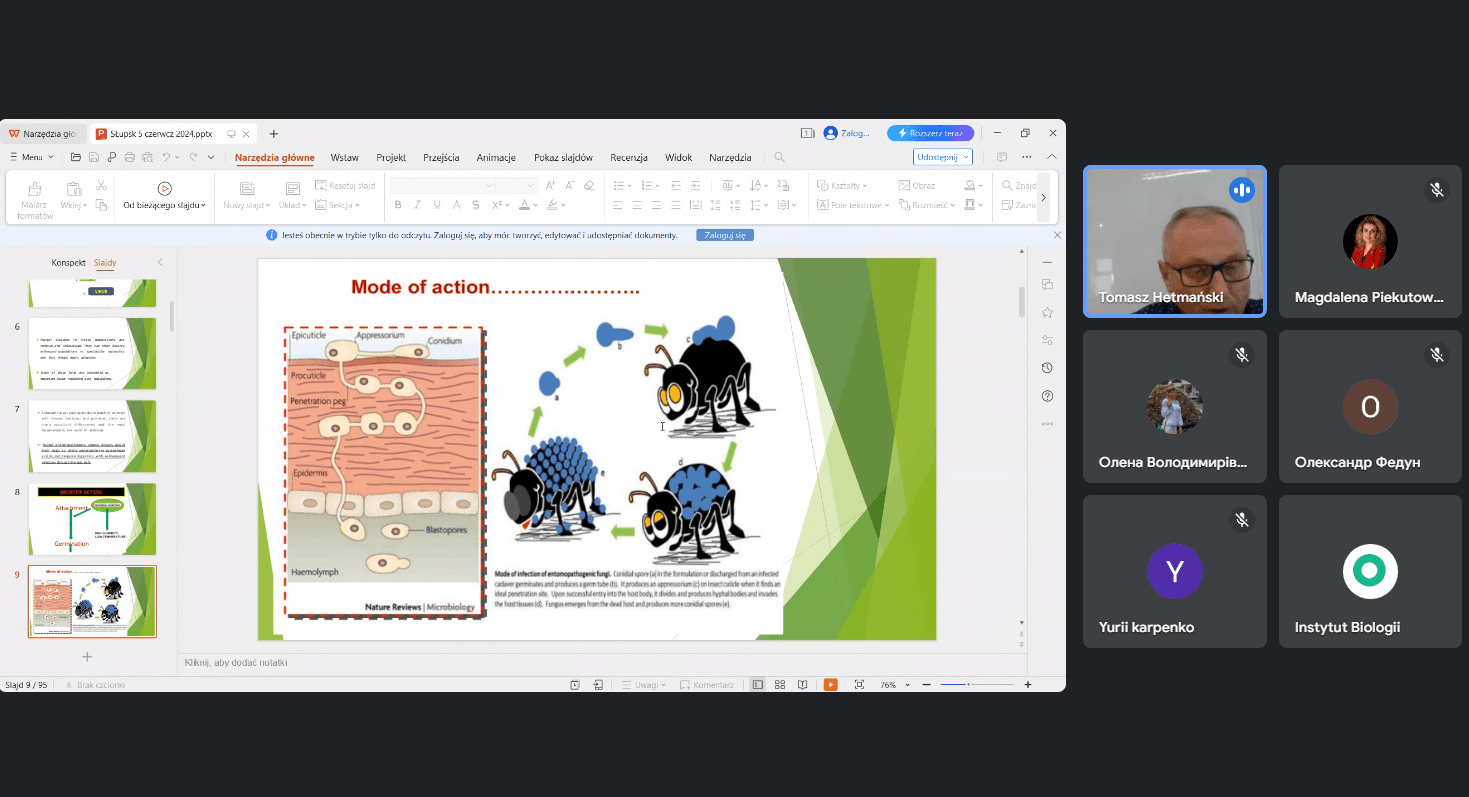
Task: Toggle muted microphone on Олександр Федун tile
Action: [x=1437, y=355]
